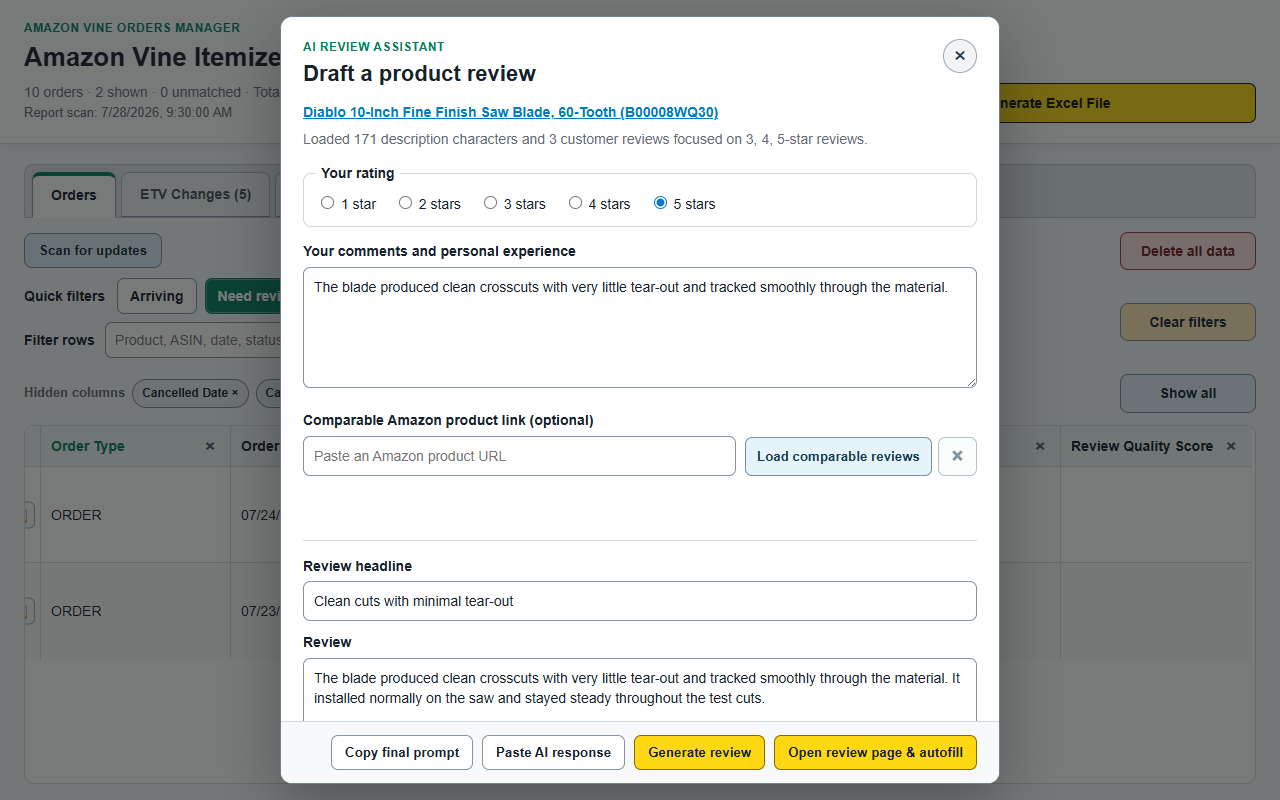Remove the Order Type column
The width and height of the screenshot is (1280, 800).
tap(210, 446)
